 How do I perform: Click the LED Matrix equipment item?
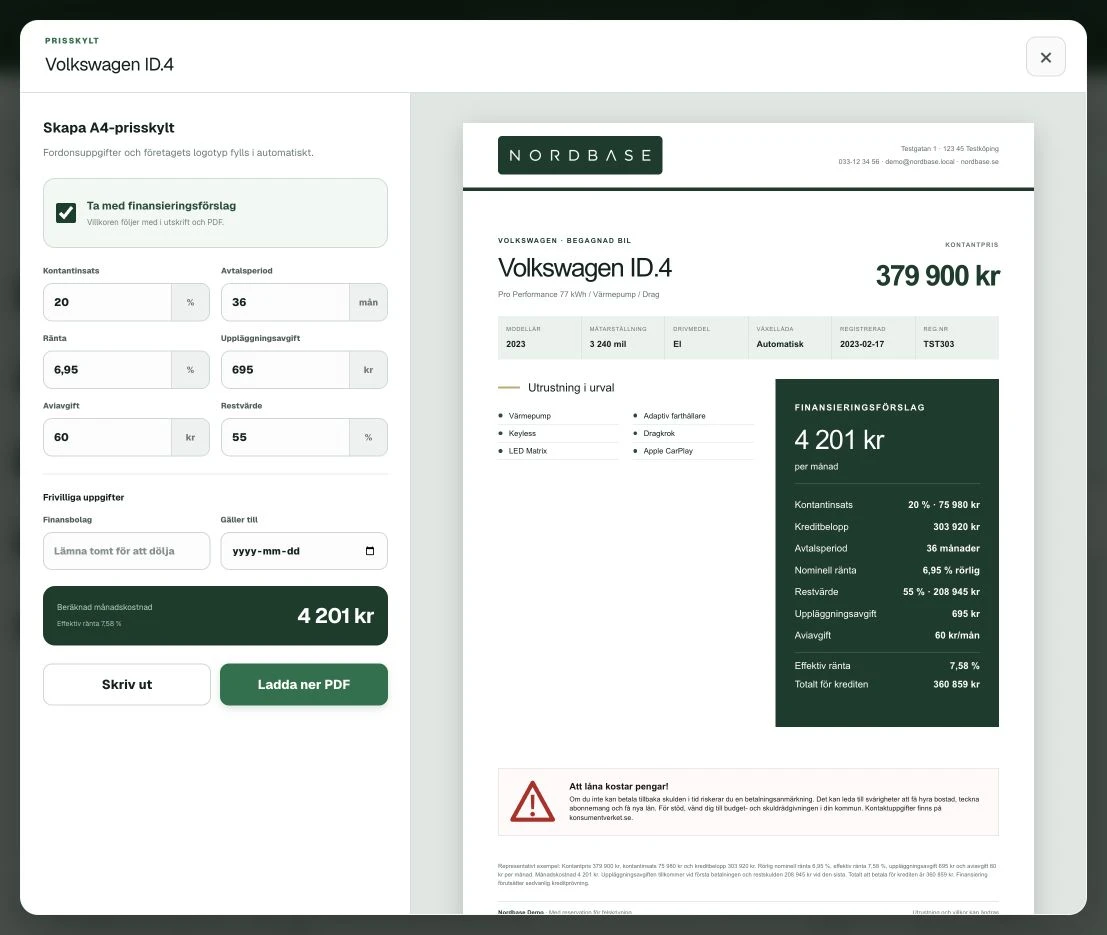(x=527, y=451)
